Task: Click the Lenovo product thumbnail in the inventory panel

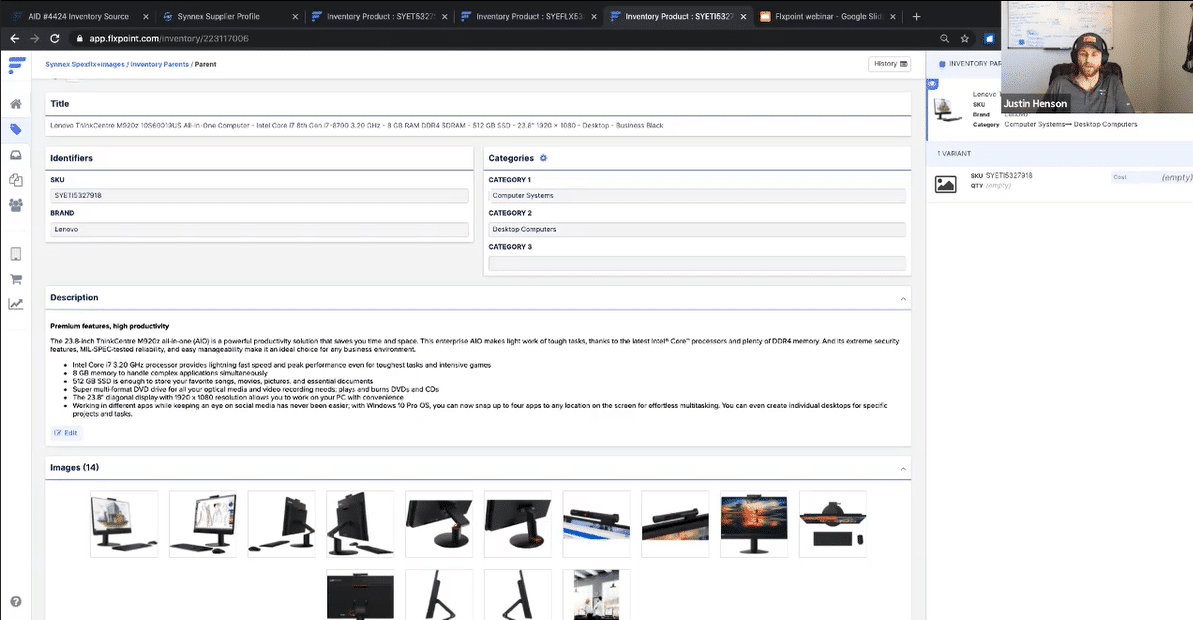Action: pyautogui.click(x=947, y=110)
